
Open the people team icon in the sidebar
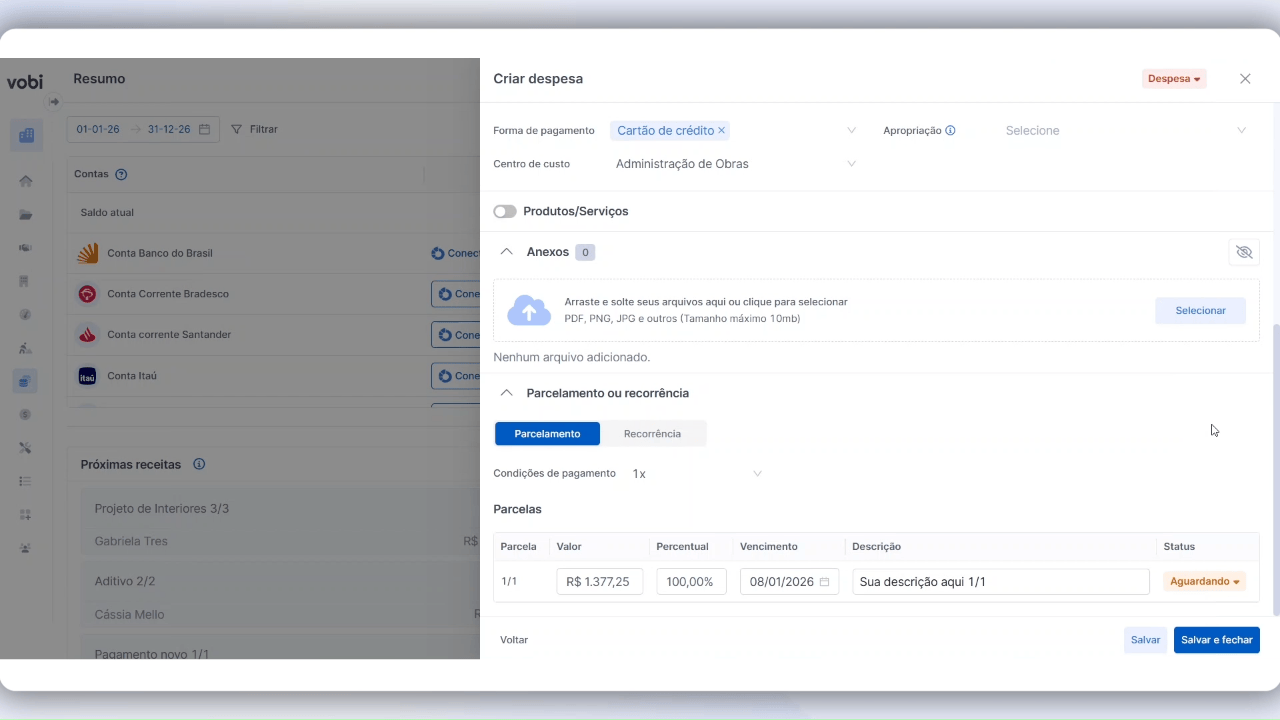pos(26,548)
